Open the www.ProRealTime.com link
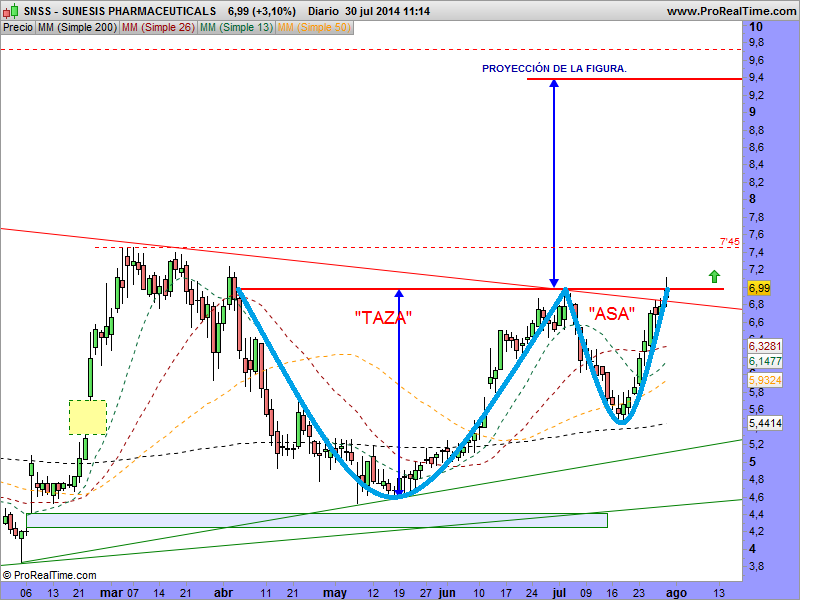The height and width of the screenshot is (600, 819). click(731, 11)
